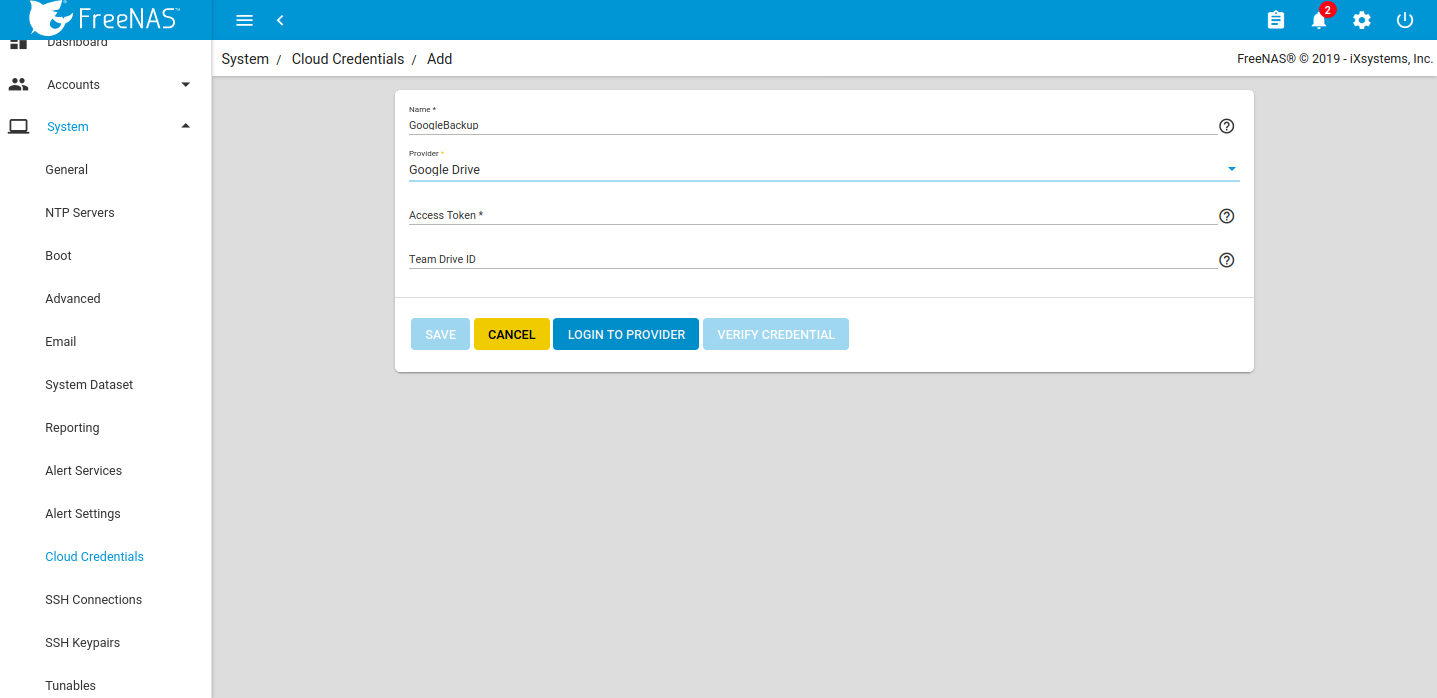1437x698 pixels.
Task: Click the FreeNAS logo
Action: [x=106, y=18]
